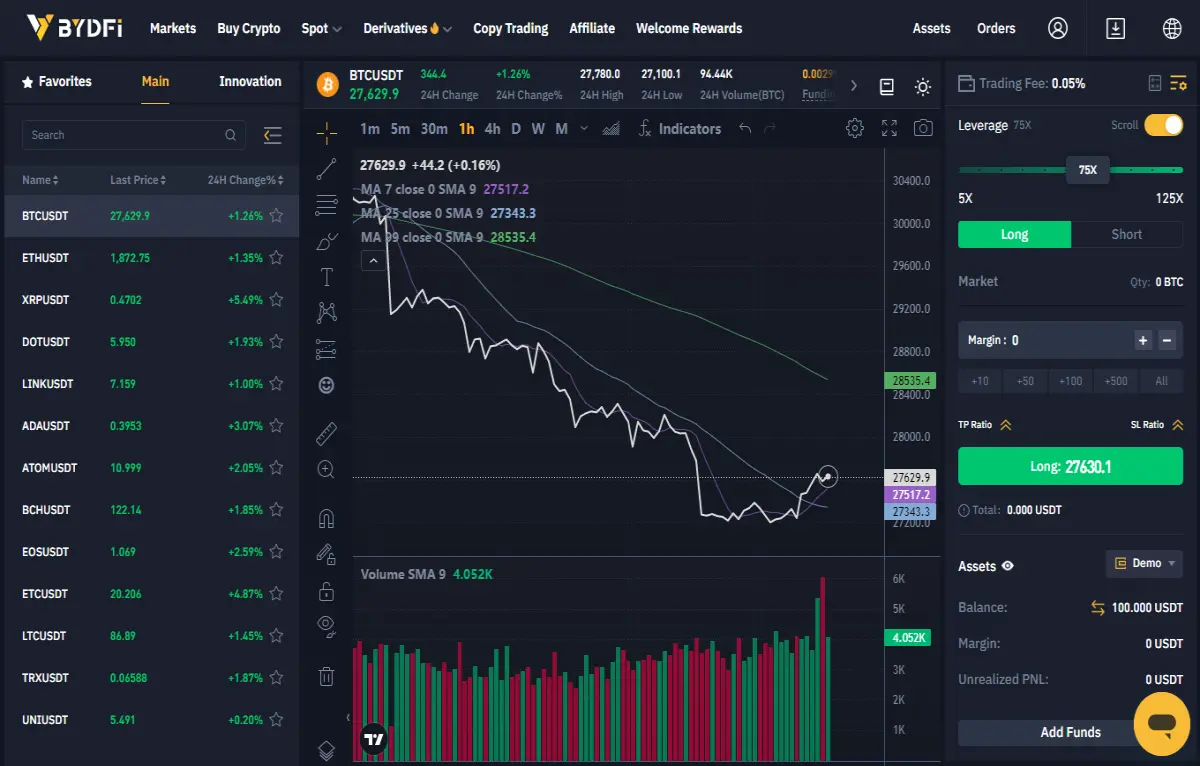Change the chart type icon
Image resolution: width=1200 pixels, height=766 pixels.
pyautogui.click(x=612, y=128)
